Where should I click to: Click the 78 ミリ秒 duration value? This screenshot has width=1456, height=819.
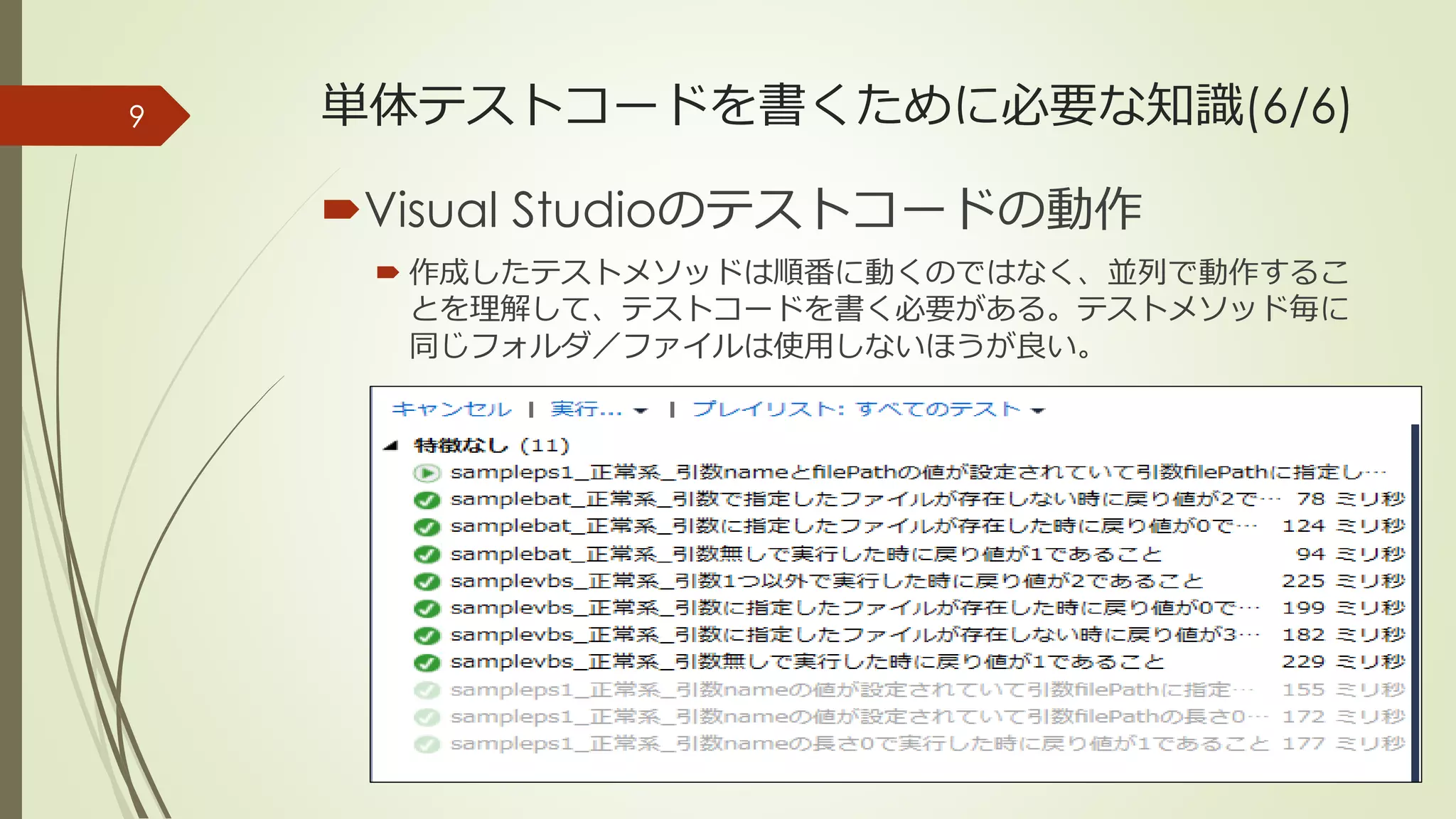point(1351,499)
